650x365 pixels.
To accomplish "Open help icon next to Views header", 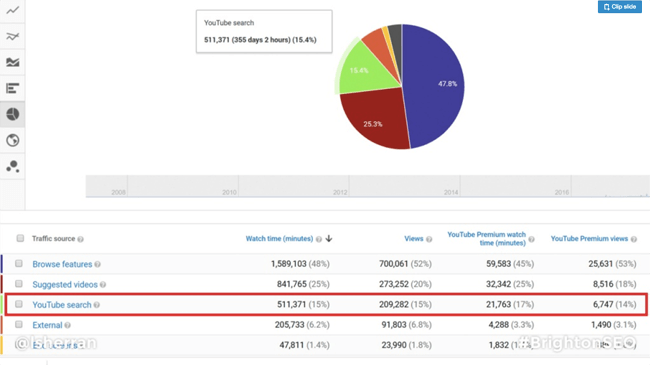I will 429,239.
